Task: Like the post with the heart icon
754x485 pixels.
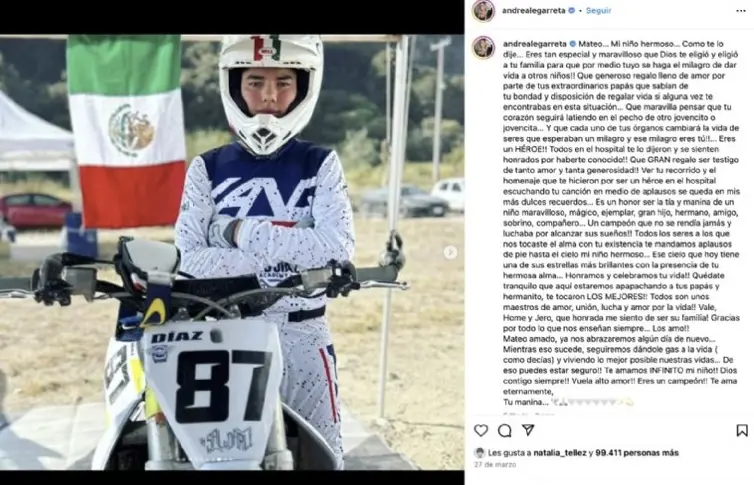Action: 481,430
